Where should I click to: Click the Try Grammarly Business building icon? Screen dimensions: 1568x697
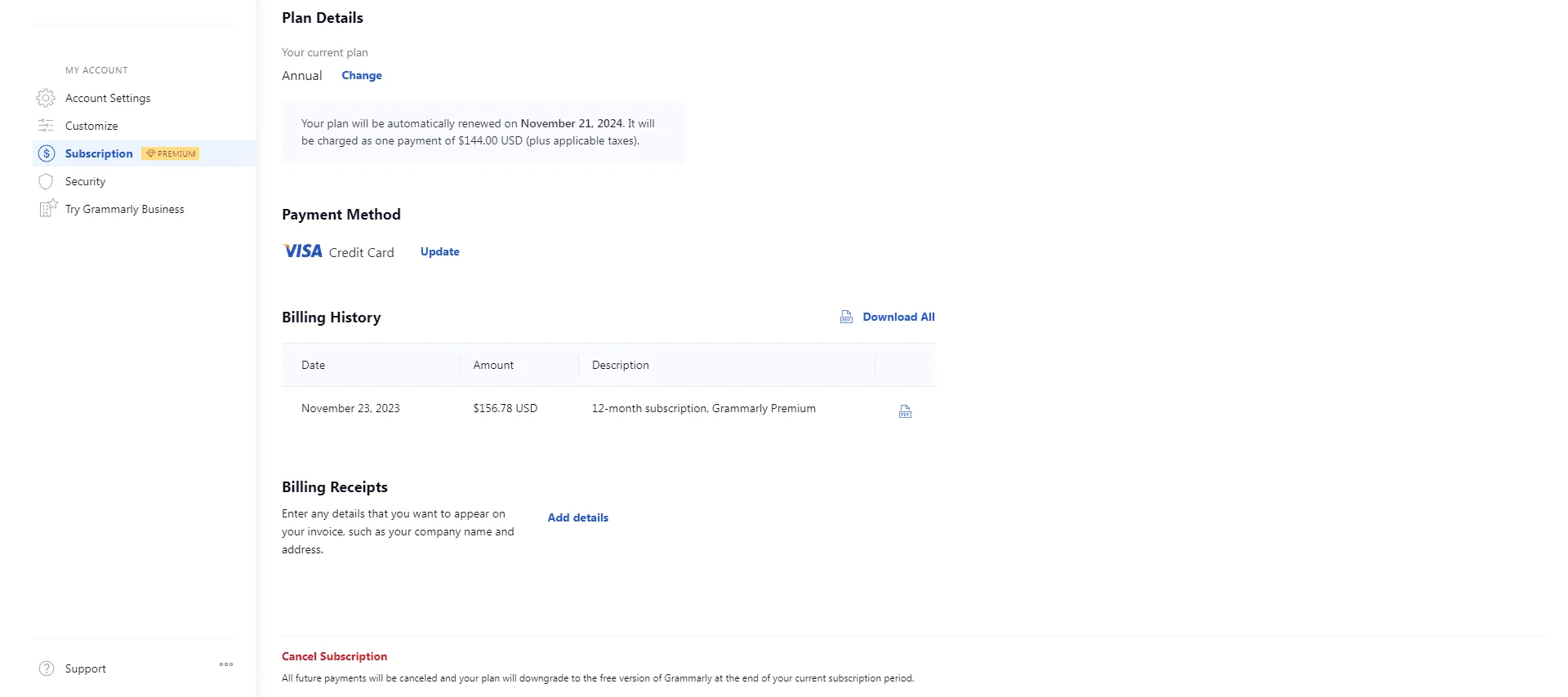48,208
